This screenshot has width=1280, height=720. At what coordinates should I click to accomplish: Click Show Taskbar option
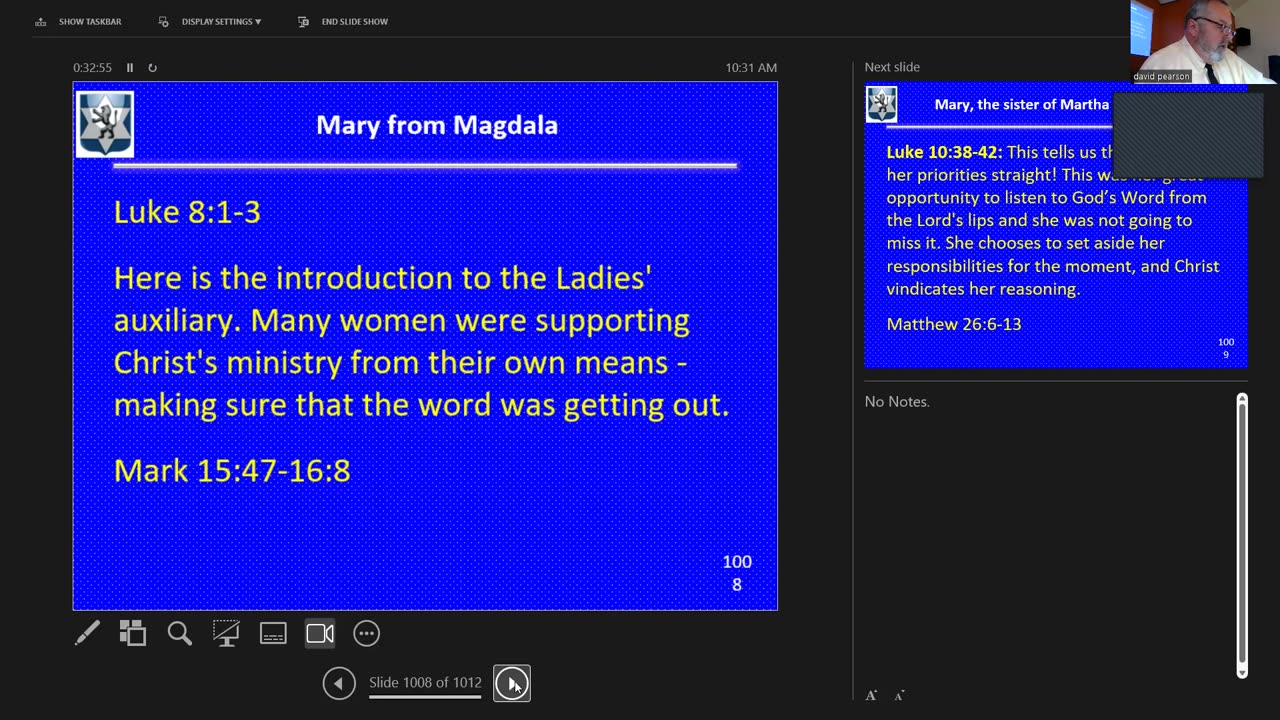78,21
